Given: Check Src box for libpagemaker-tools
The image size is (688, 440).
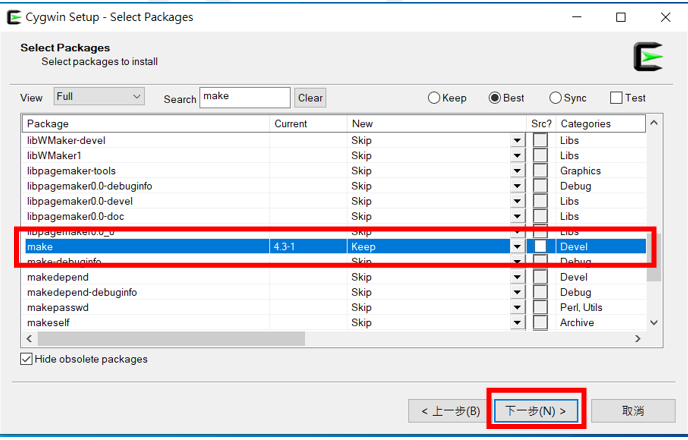Looking at the screenshot, I should (540, 171).
